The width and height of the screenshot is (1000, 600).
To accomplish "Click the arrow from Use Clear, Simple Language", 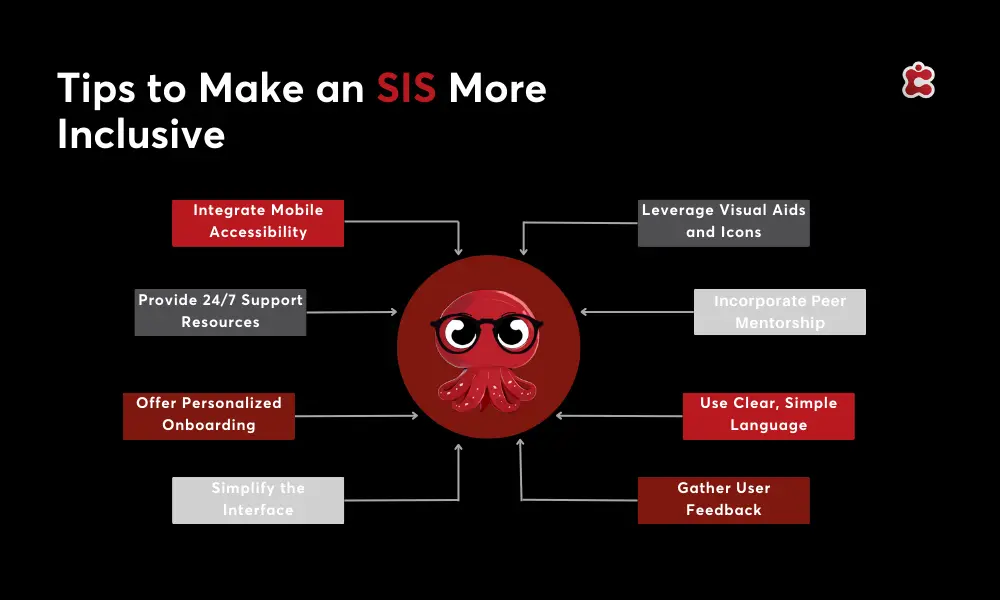I will (620, 415).
